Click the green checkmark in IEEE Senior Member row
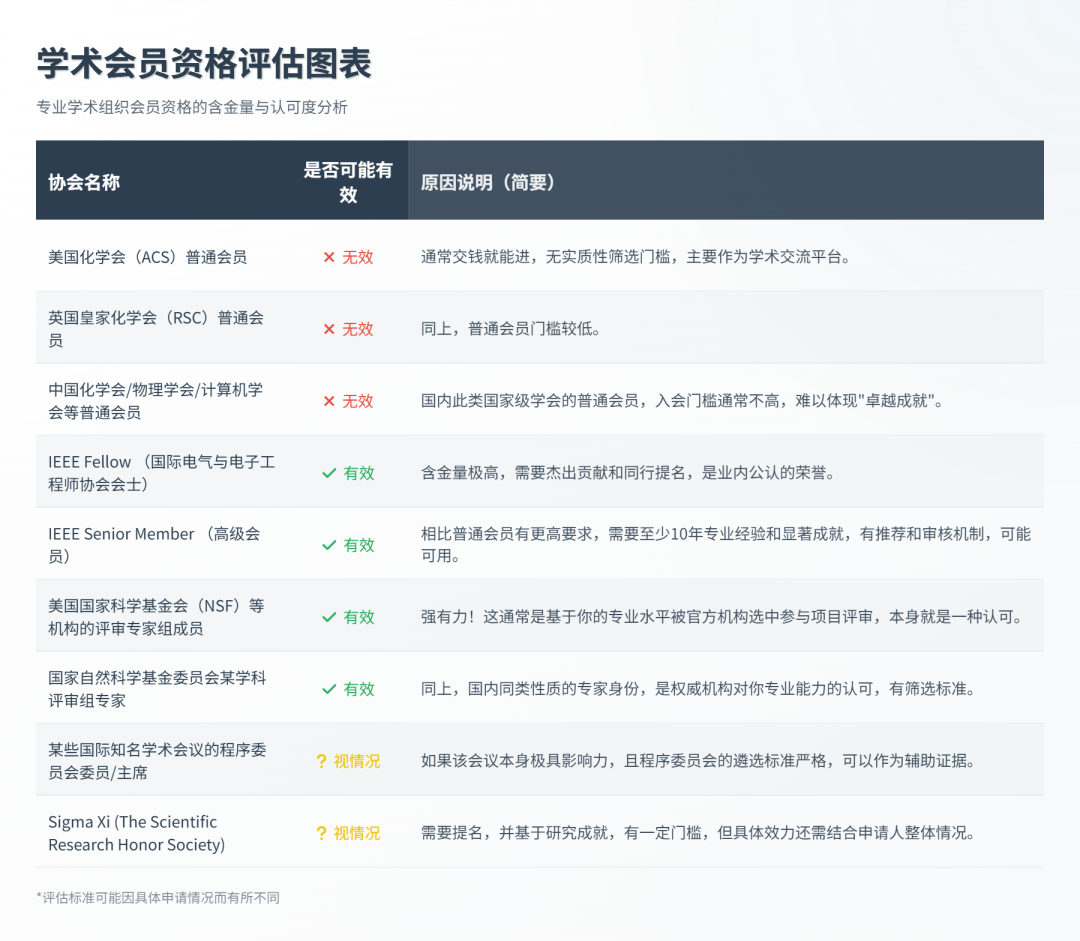The width and height of the screenshot is (1080, 941). (328, 545)
